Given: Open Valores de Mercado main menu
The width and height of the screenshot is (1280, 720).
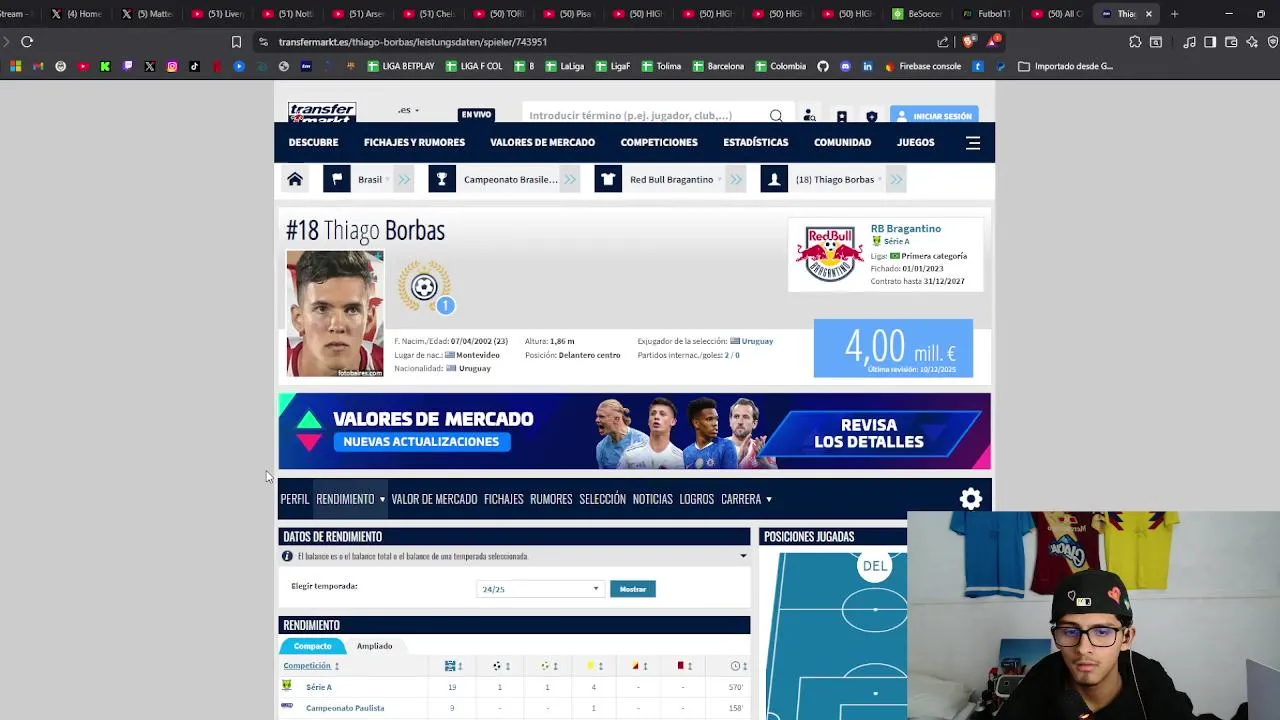Looking at the screenshot, I should 542,143.
